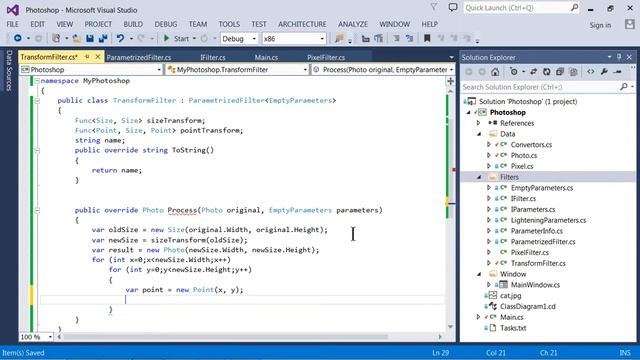This screenshot has height=360, width=640.
Task: Click the Sign in link
Action: 600,25
